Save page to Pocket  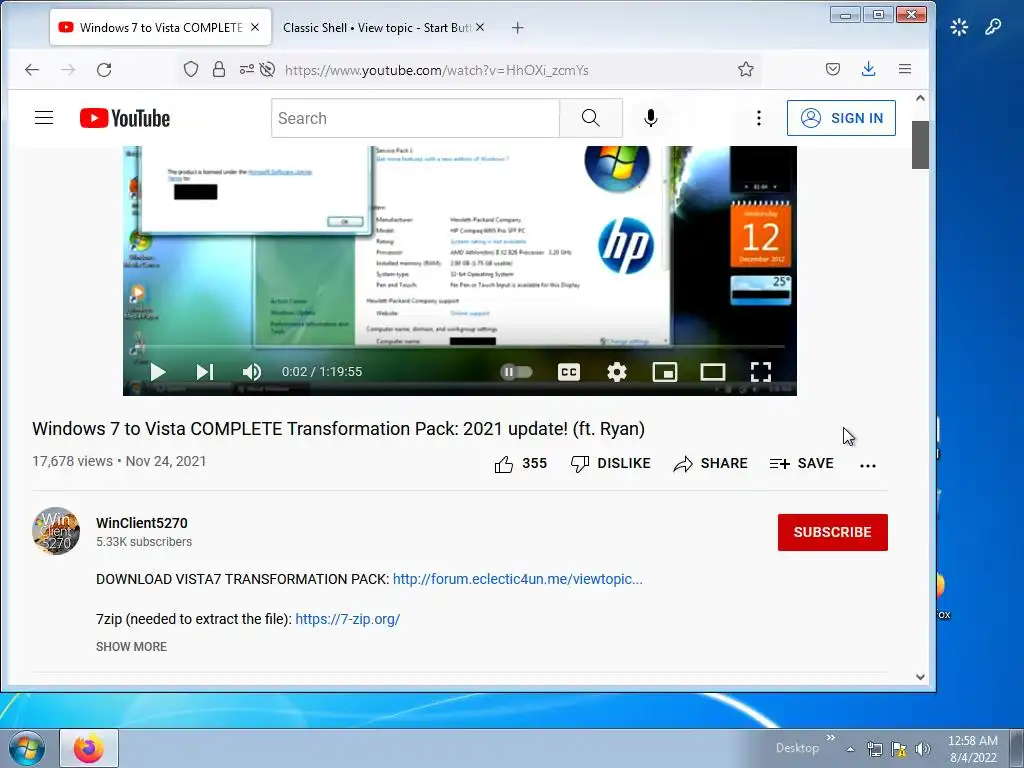pyautogui.click(x=833, y=69)
